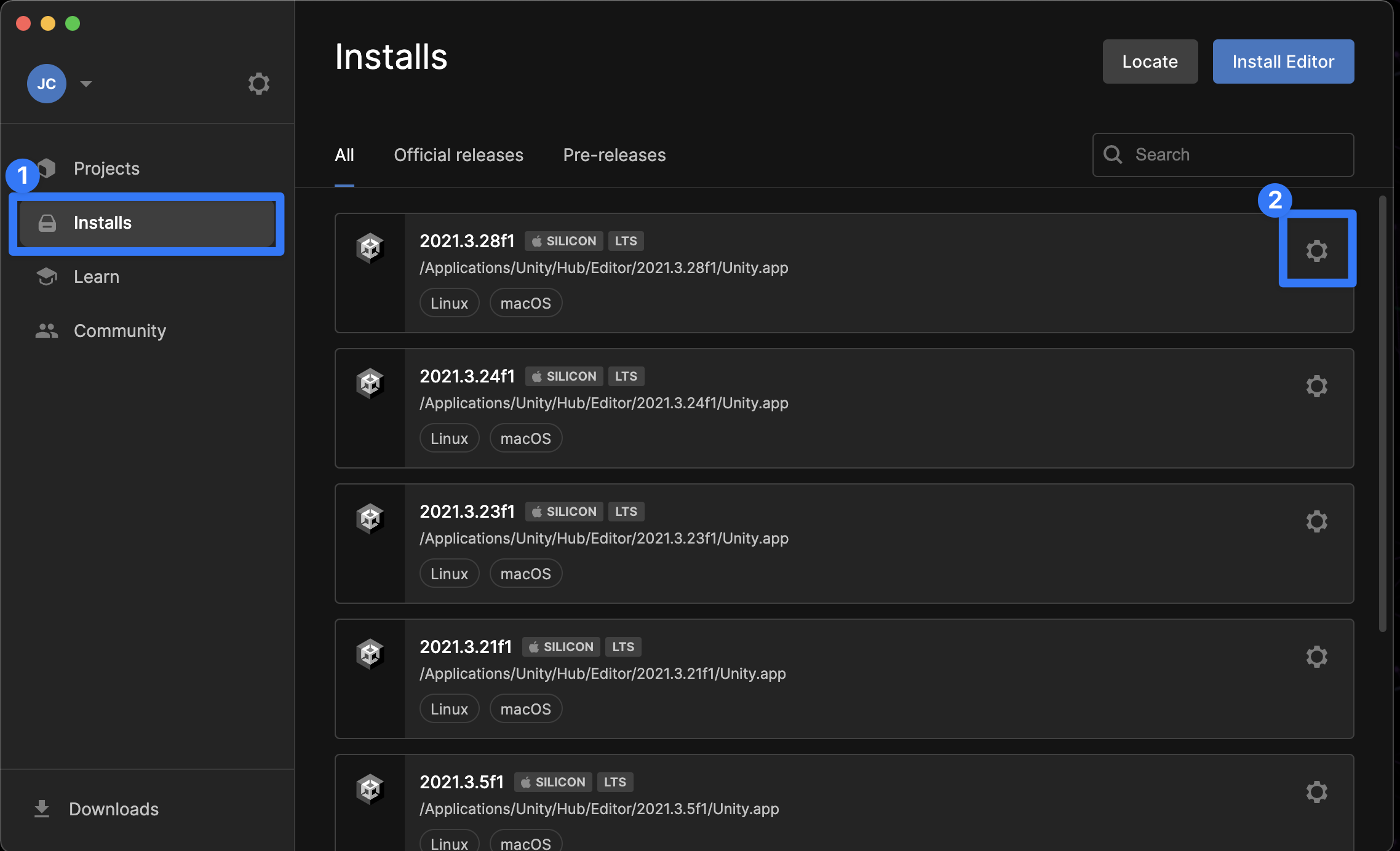Click settings icon for 2021.3.23f1

(1317, 520)
